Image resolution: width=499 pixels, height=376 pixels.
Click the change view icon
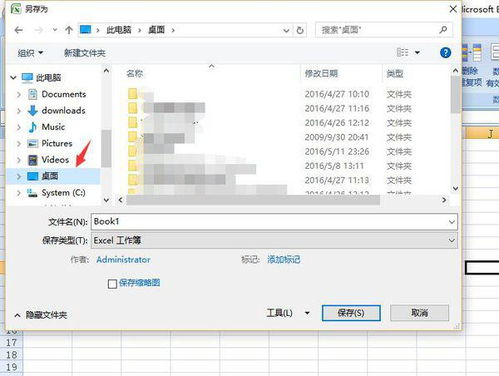[x=403, y=52]
